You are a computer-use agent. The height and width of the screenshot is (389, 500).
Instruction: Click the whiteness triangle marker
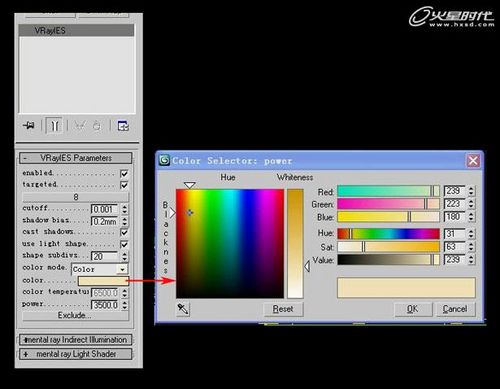(x=307, y=266)
